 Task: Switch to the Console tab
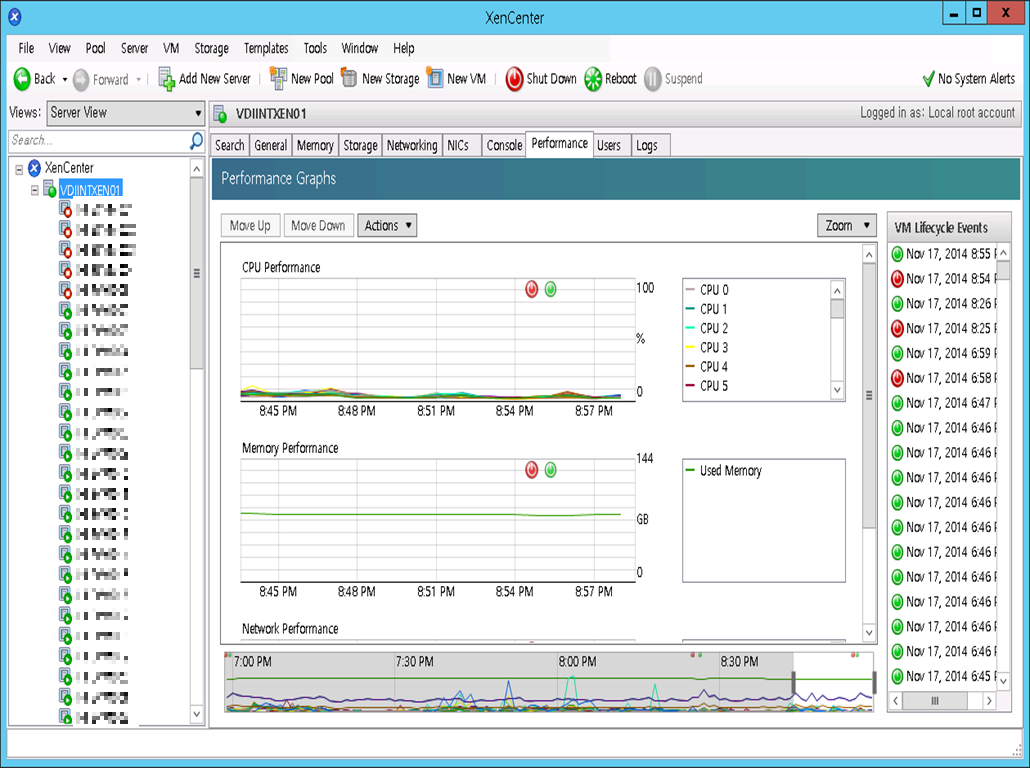pyautogui.click(x=504, y=145)
